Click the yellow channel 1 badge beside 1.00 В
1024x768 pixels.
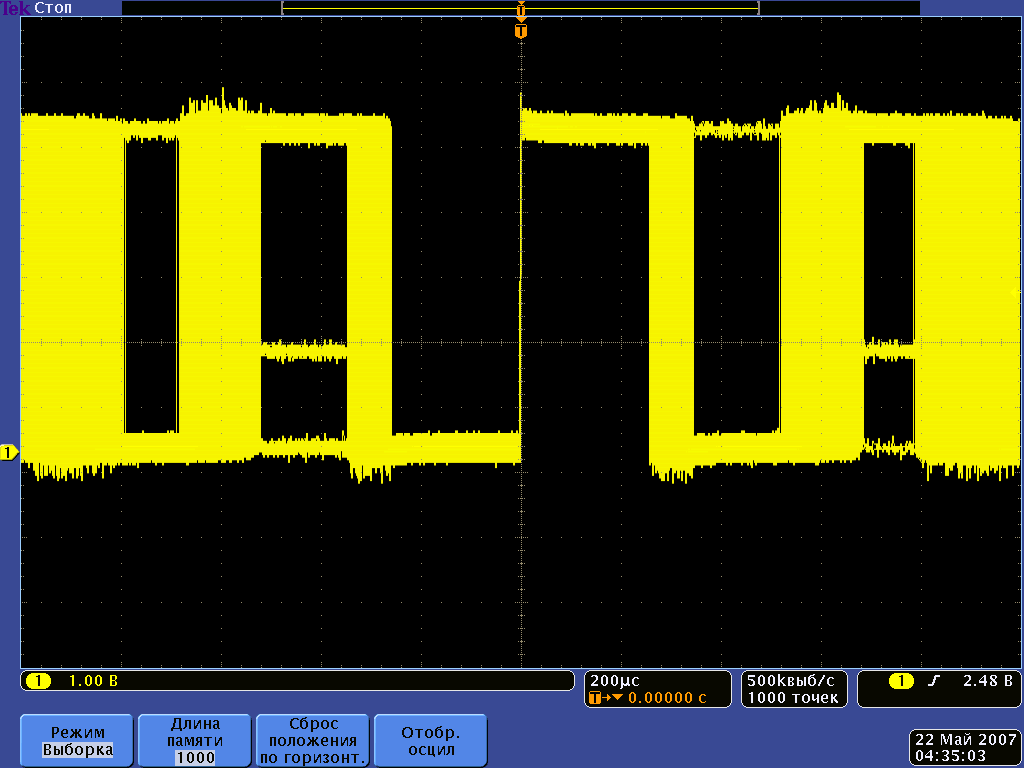(38, 681)
